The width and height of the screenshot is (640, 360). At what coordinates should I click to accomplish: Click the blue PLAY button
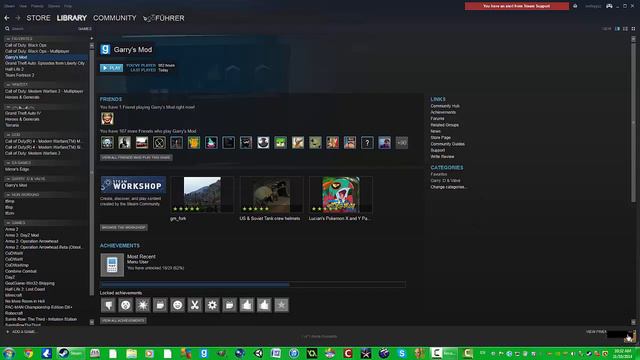point(111,68)
